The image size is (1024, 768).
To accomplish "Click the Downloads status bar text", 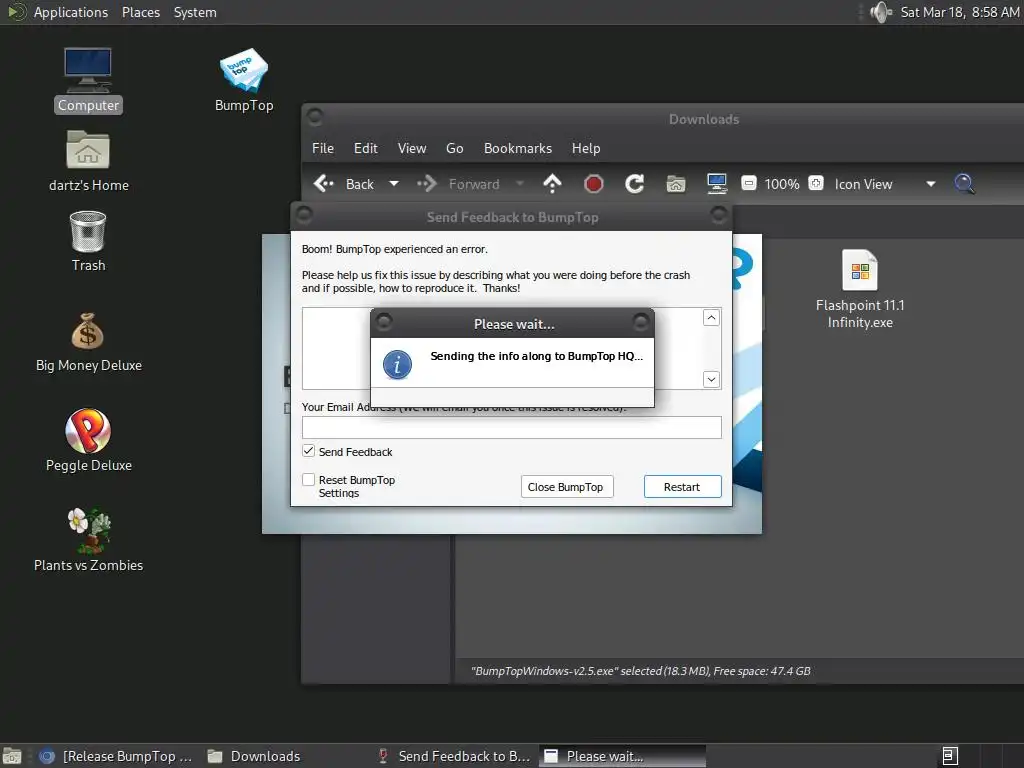I will coord(641,671).
